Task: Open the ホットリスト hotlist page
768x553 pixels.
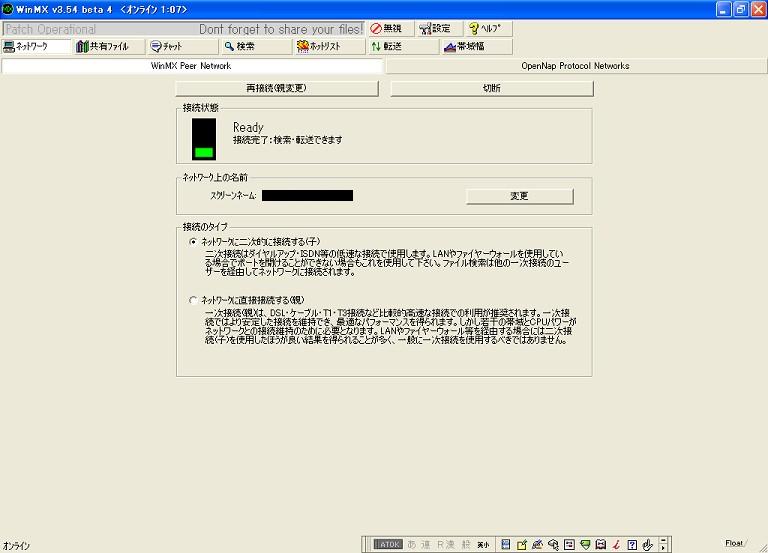Action: pyautogui.click(x=328, y=46)
